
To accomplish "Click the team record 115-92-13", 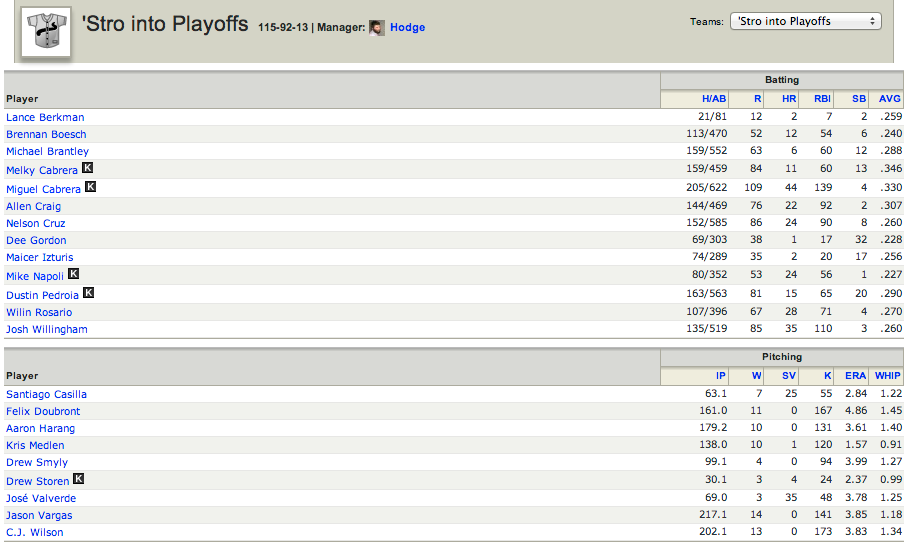I will 283,27.
